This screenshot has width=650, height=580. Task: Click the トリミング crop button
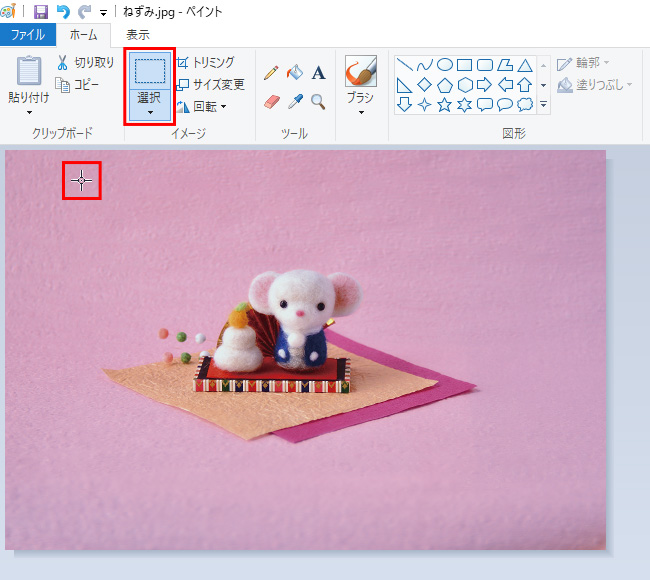(x=206, y=63)
